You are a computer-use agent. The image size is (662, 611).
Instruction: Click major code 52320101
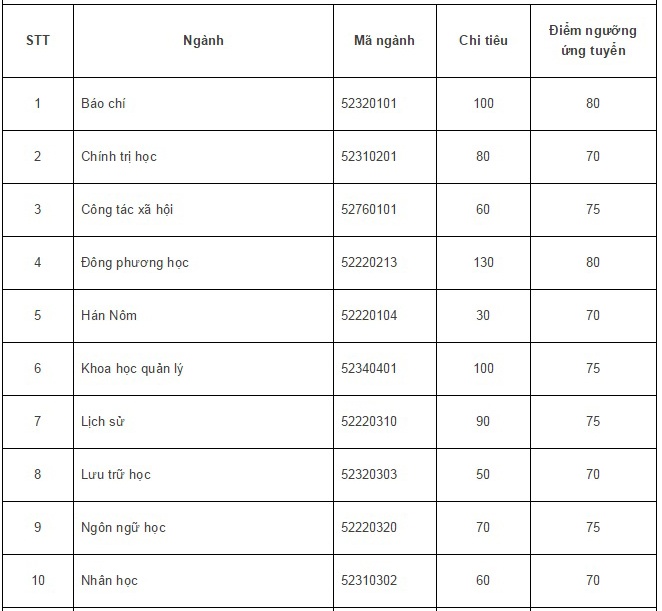click(369, 104)
